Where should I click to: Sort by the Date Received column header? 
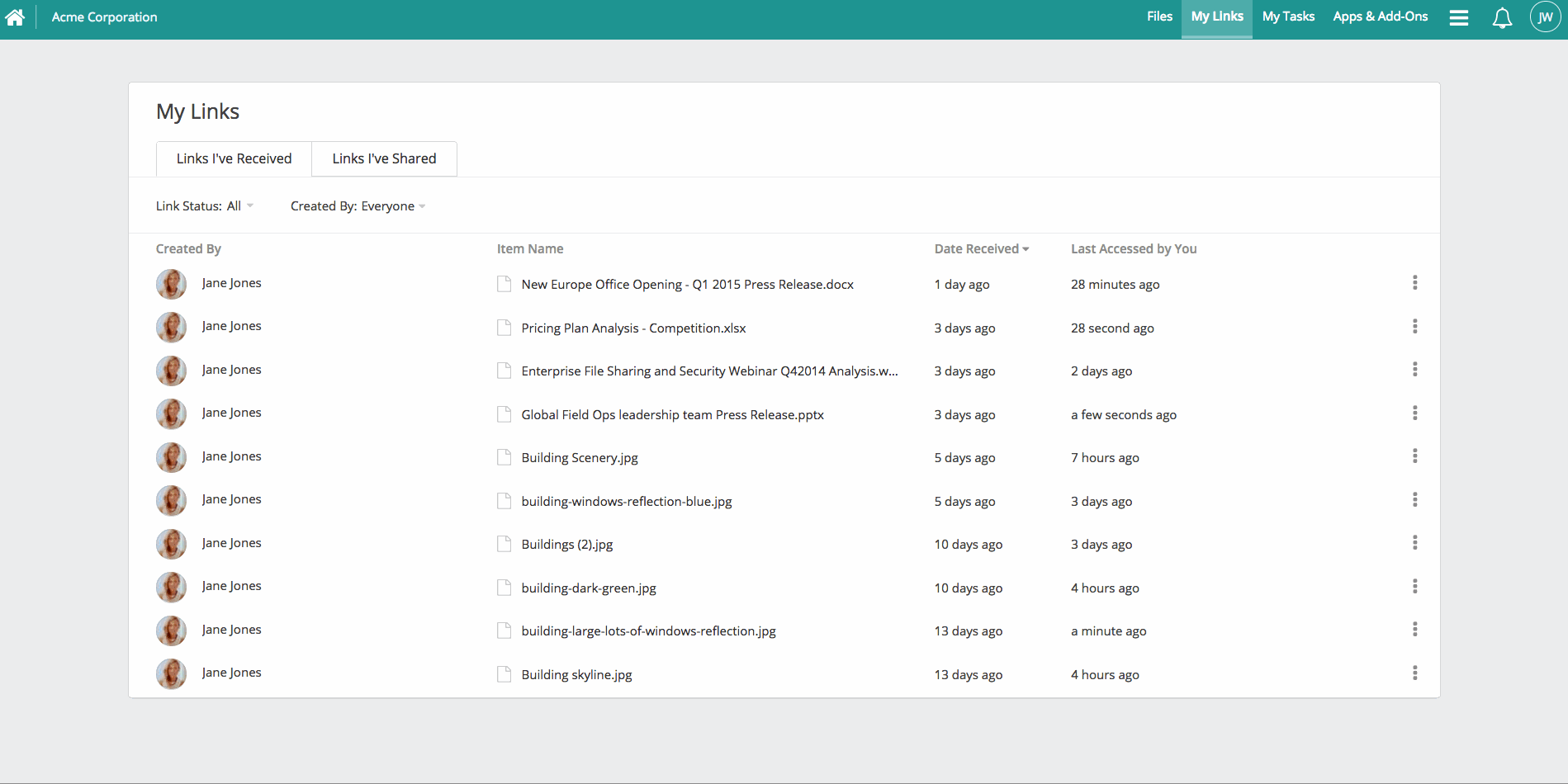coord(981,249)
